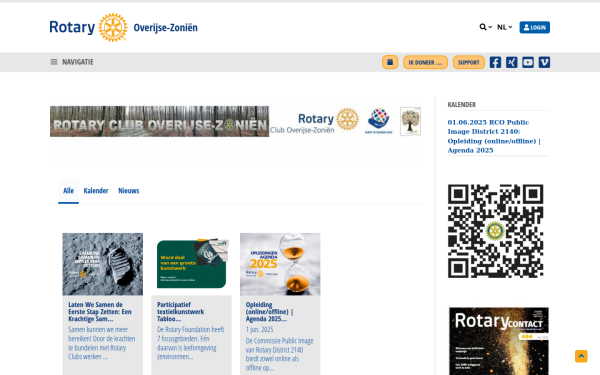Open 'Participatief textielkunstwerk Tabloo' article
The width and height of the screenshot is (600, 375).
pos(181,311)
